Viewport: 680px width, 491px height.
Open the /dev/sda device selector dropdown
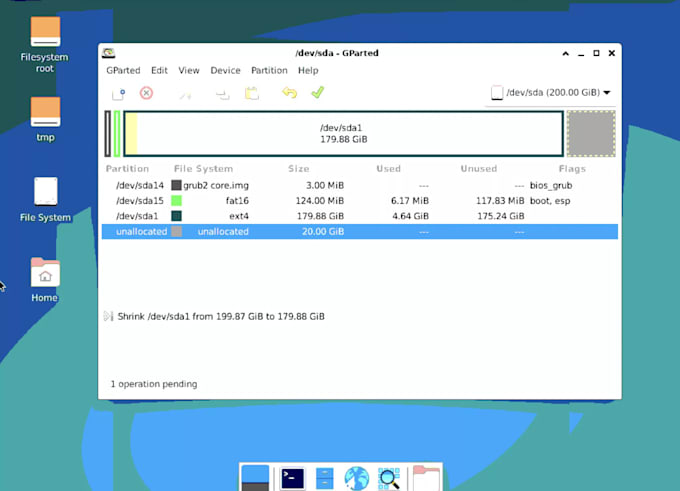pyautogui.click(x=551, y=93)
